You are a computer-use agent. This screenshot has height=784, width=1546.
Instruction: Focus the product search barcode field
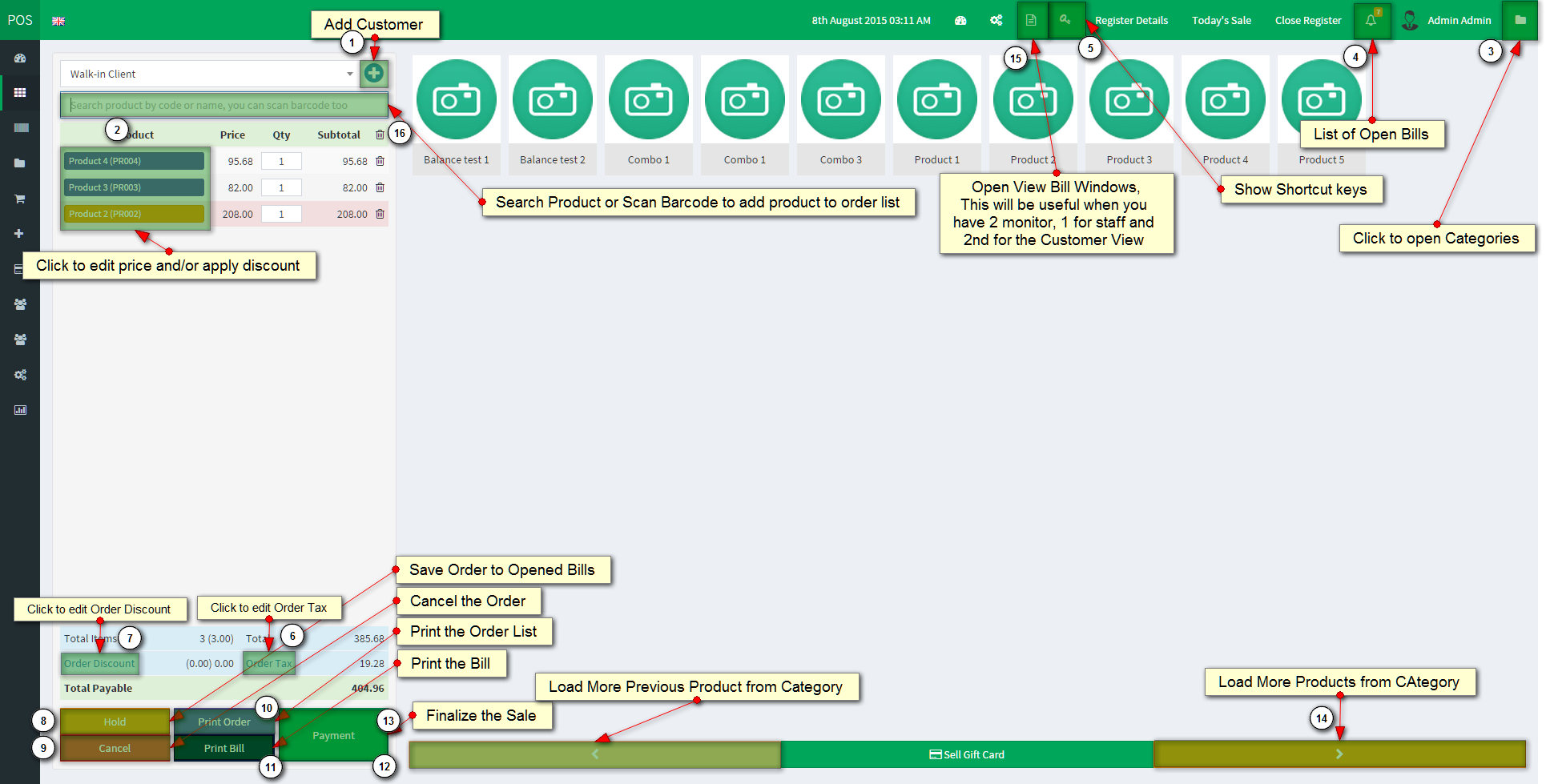[223, 105]
